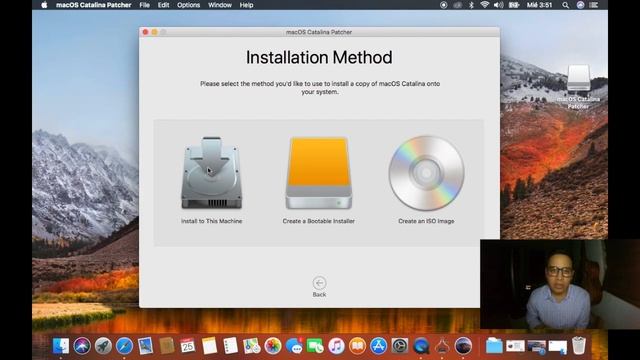Open Wi-Fi status menu

pos(484,5)
